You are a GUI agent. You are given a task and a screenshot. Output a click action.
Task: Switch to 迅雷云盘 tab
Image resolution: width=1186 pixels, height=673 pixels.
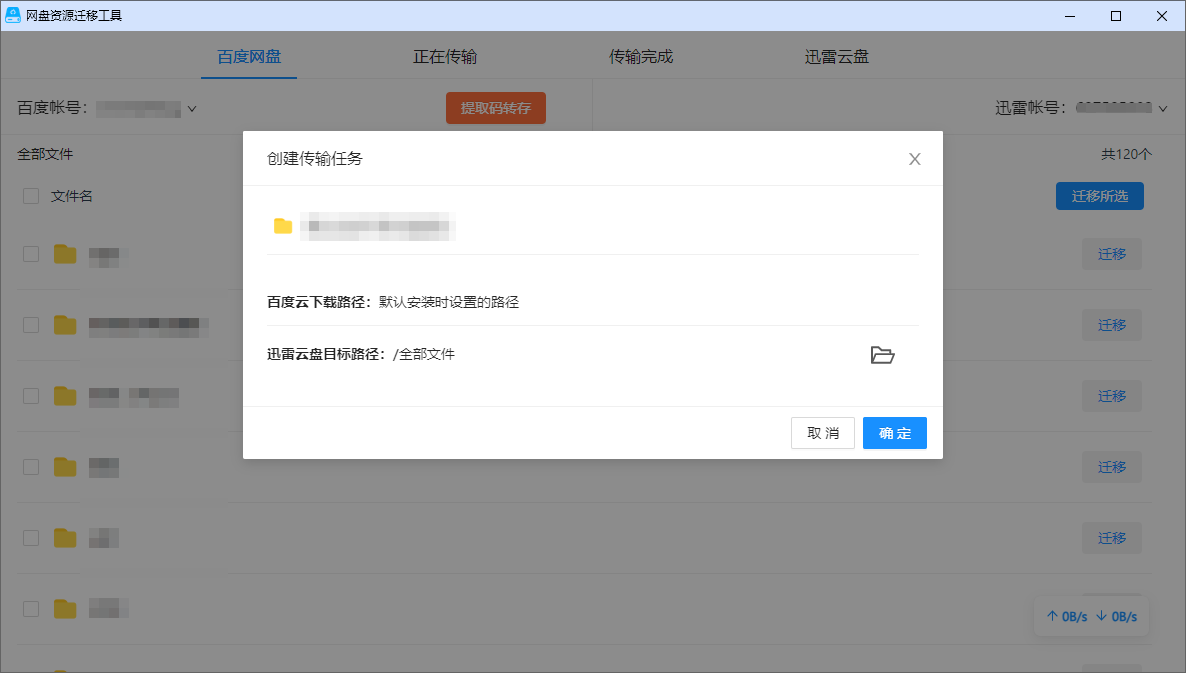837,57
